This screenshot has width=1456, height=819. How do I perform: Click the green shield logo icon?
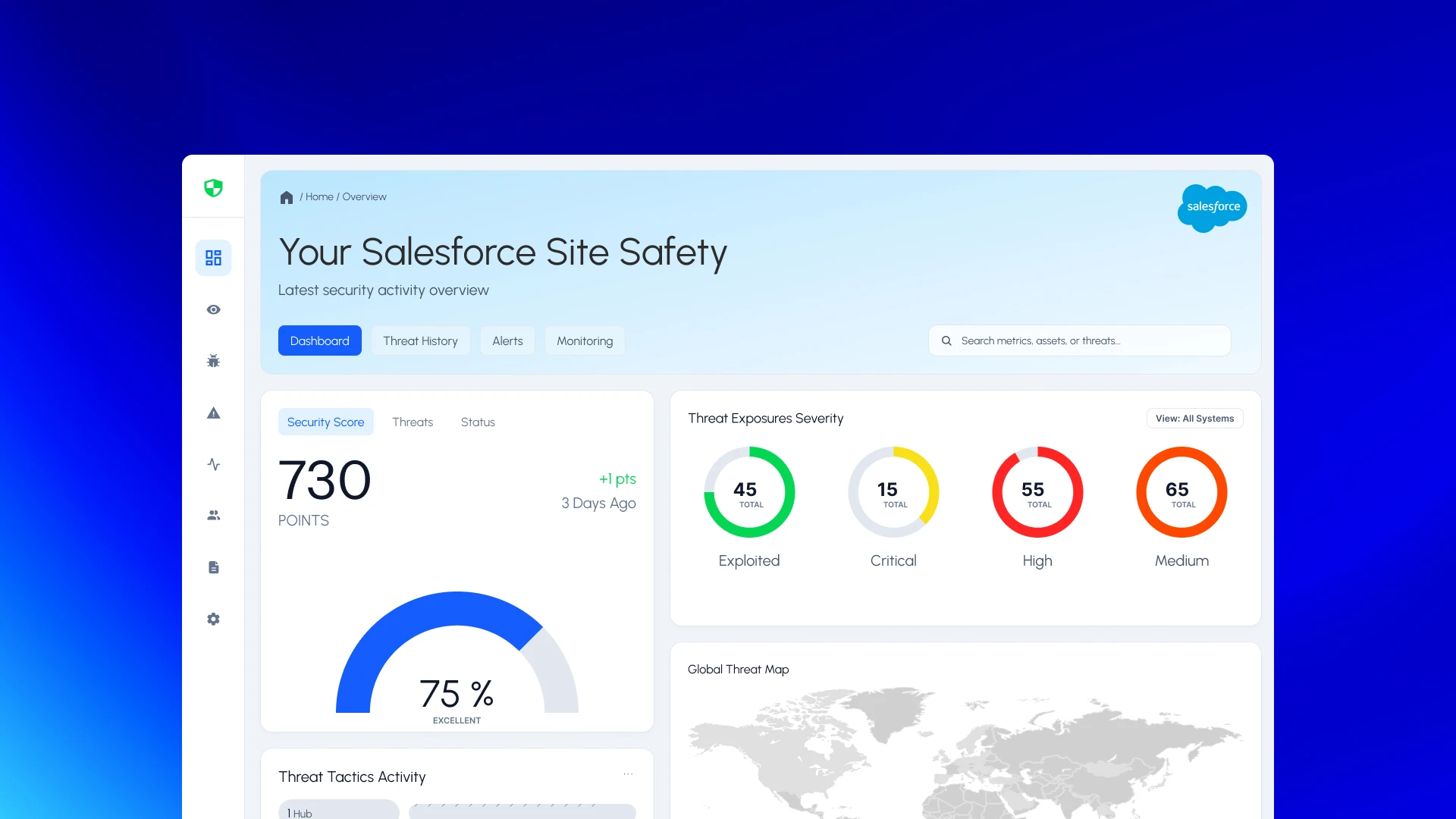coord(213,187)
